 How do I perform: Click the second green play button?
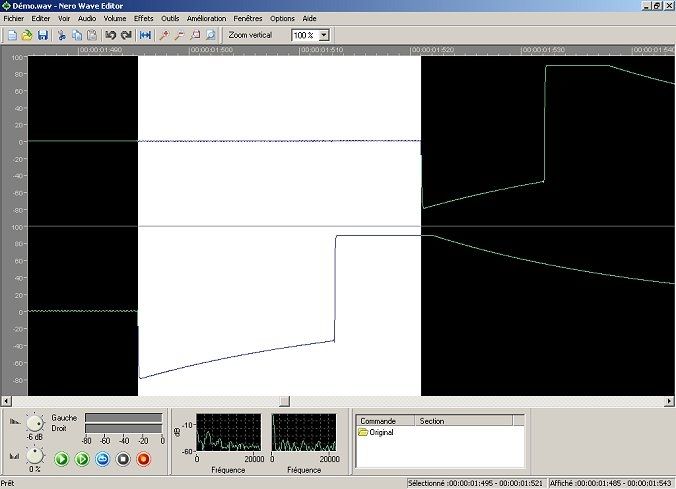[82, 459]
